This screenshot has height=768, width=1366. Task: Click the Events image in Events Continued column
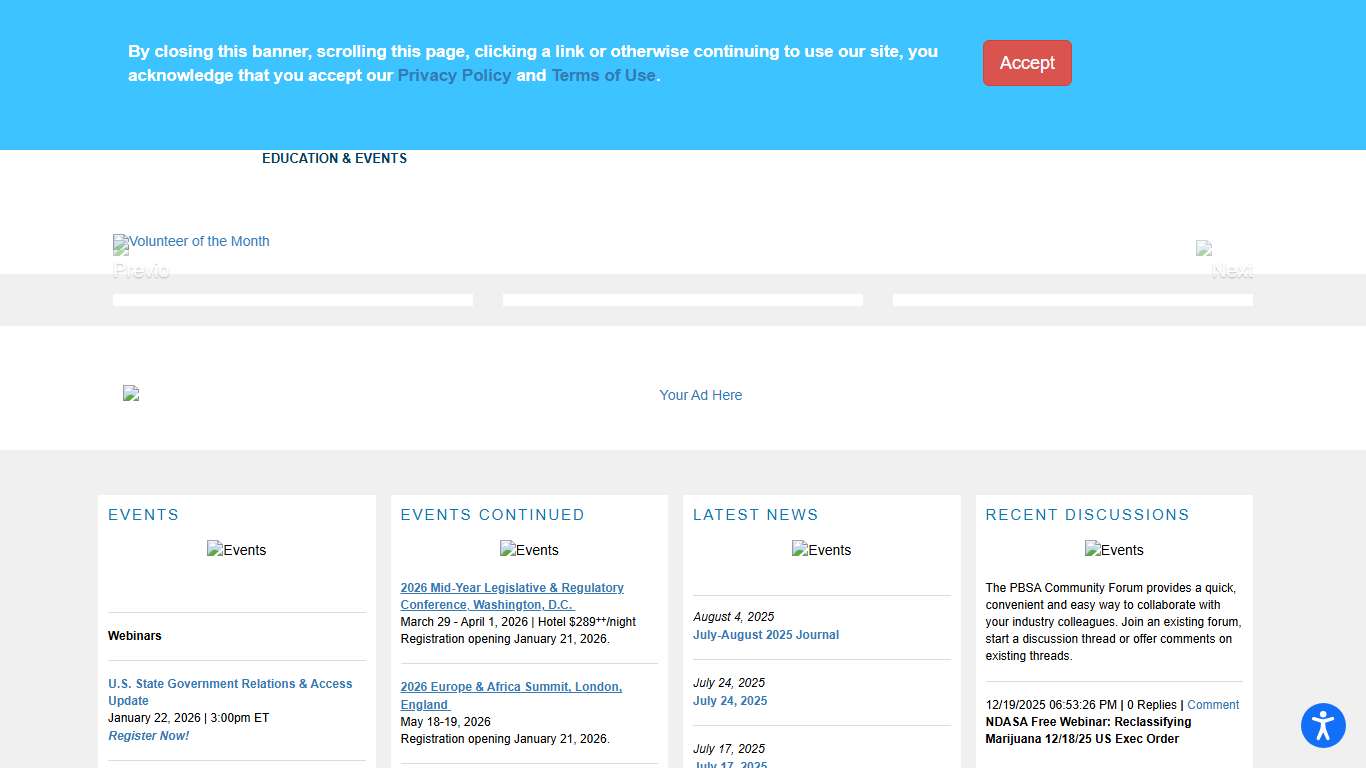pyautogui.click(x=529, y=549)
